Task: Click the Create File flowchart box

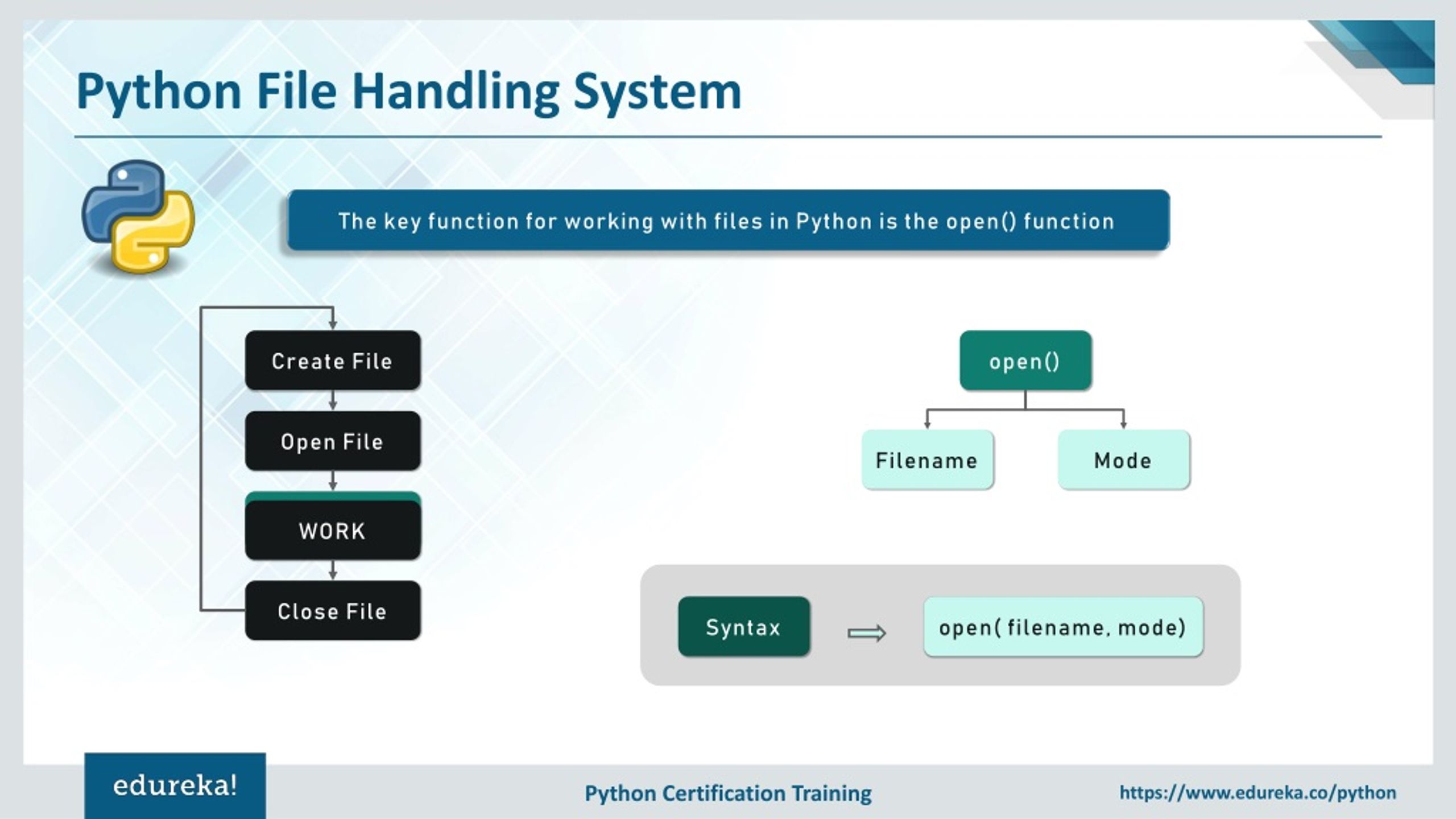Action: pyautogui.click(x=332, y=360)
